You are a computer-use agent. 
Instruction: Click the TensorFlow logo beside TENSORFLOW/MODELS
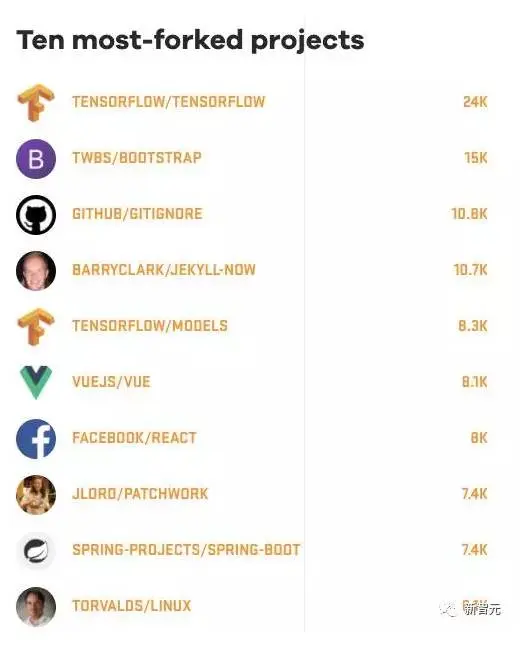[x=36, y=327]
